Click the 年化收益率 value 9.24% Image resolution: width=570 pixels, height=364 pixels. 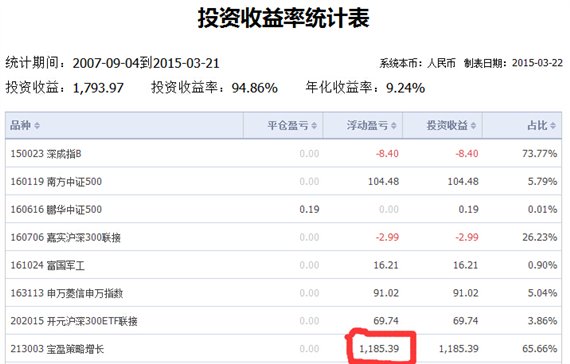(x=405, y=88)
